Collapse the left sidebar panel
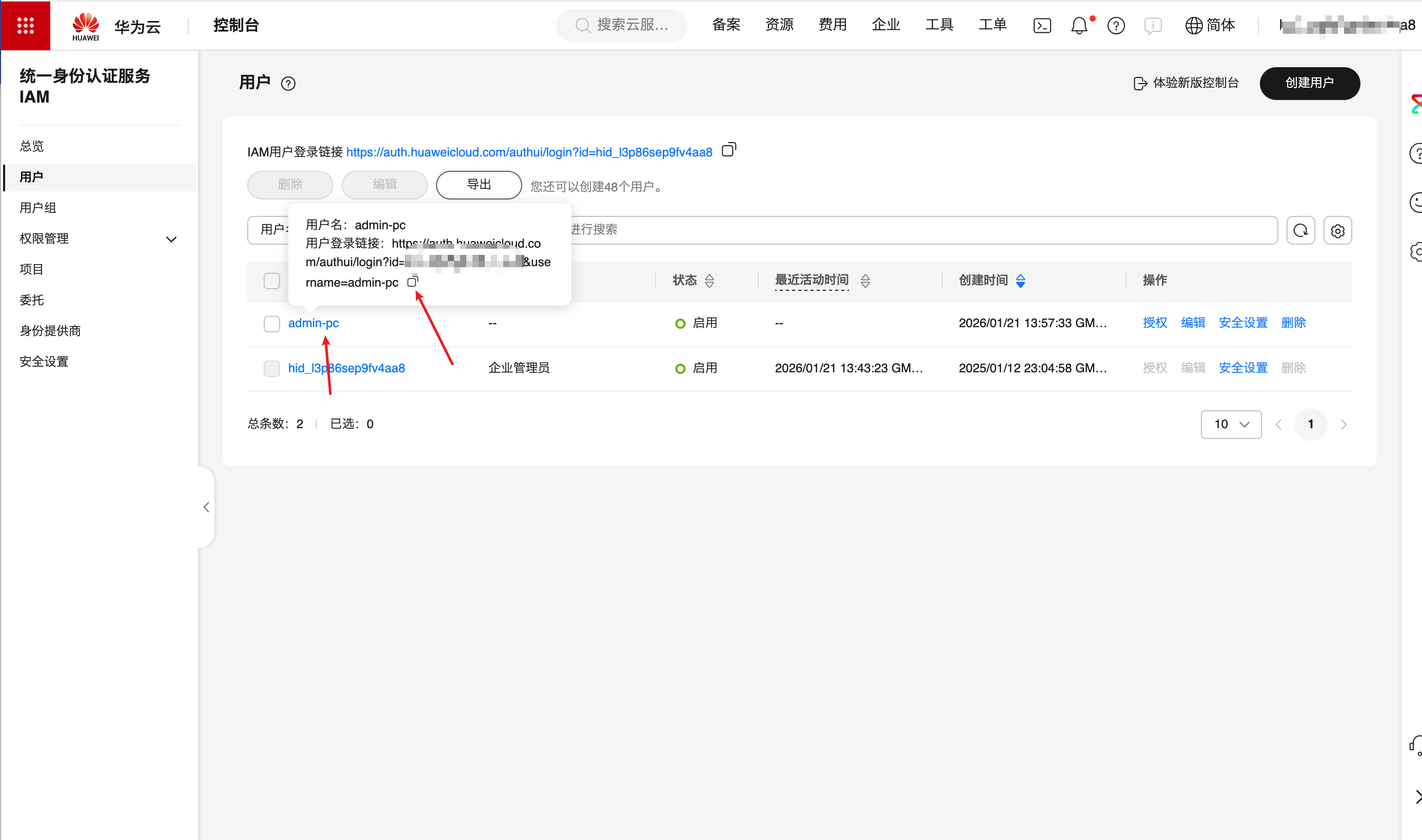This screenshot has width=1422, height=840. coord(207,507)
